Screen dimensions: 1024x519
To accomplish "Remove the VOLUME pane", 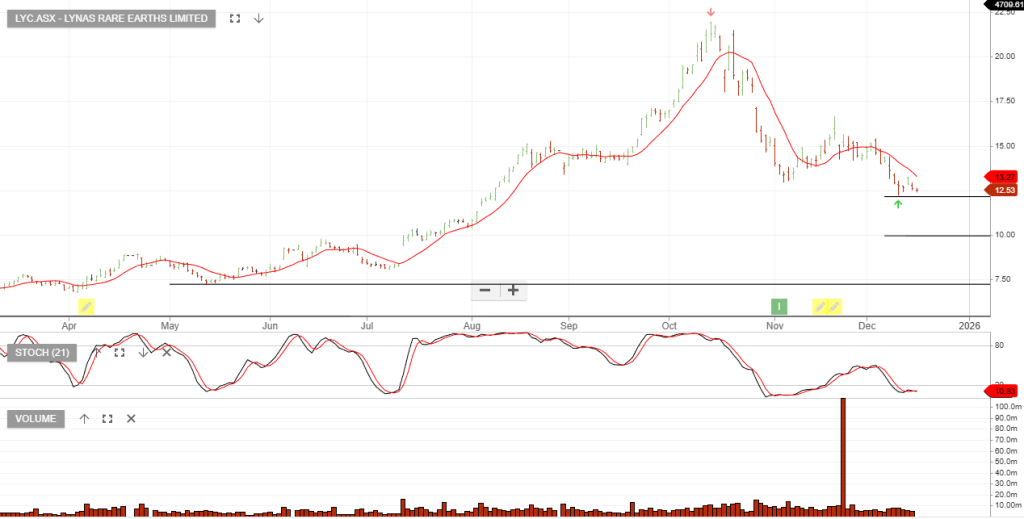I will click(x=131, y=418).
